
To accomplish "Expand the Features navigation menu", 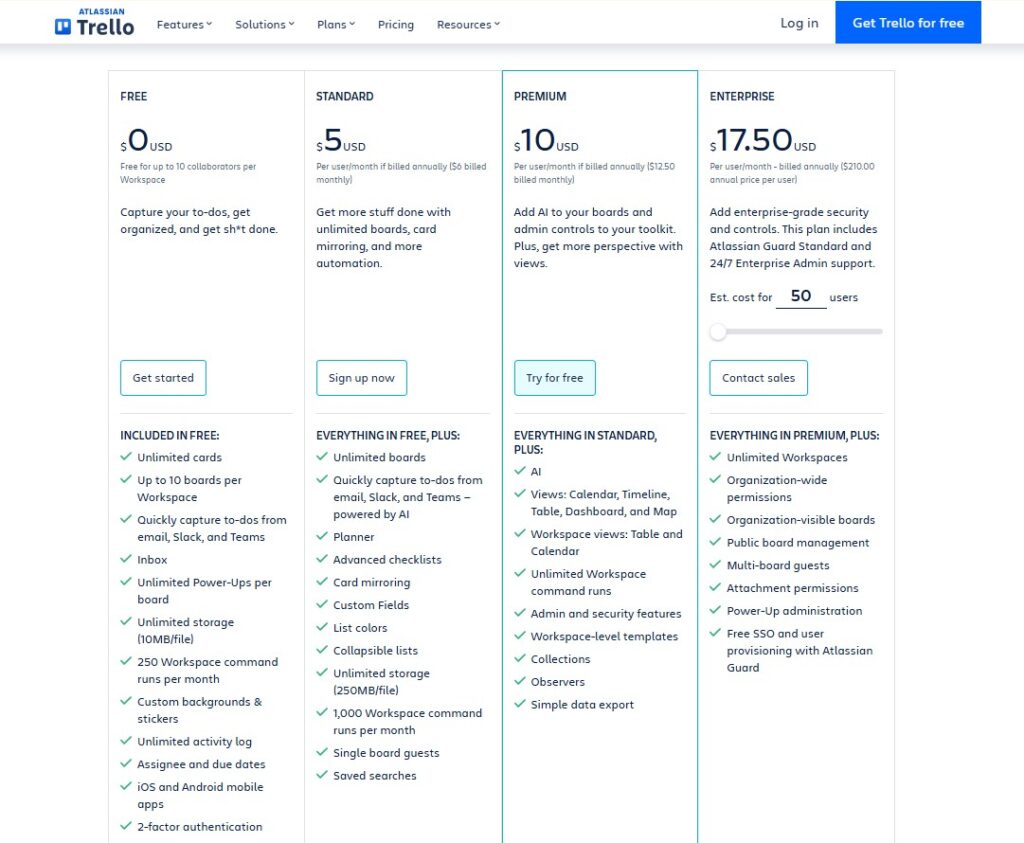I will tap(183, 24).
